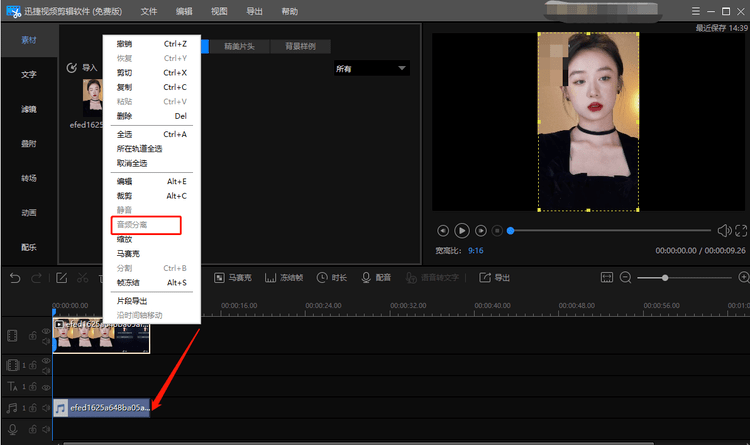
Task: Click the timeline zoom out magnifier
Action: (626, 277)
